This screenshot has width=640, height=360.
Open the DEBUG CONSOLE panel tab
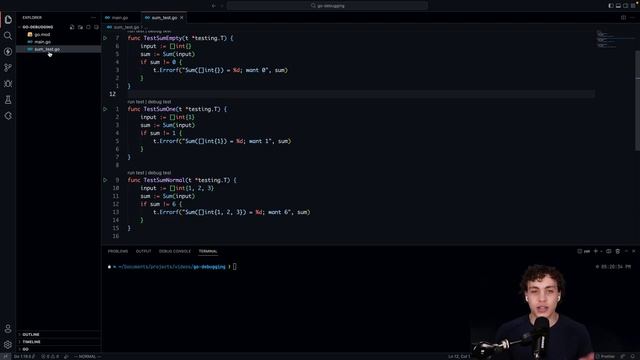tap(175, 251)
